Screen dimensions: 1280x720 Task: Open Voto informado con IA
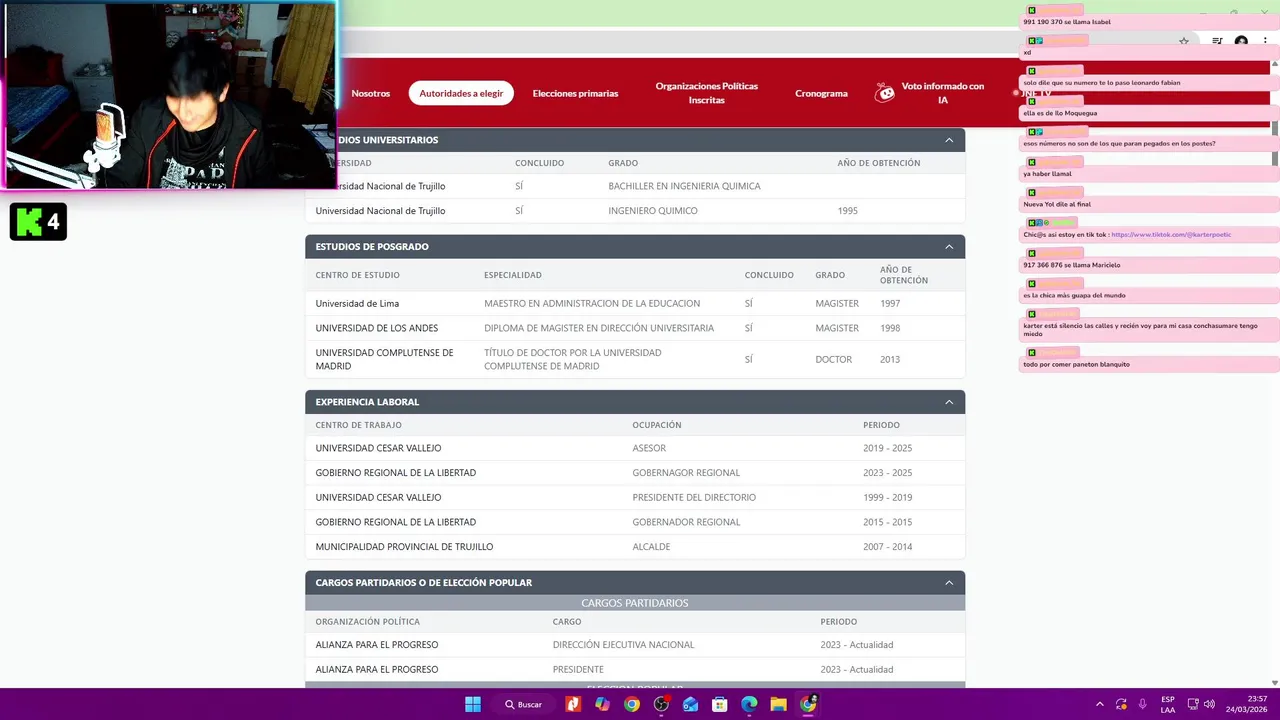click(942, 93)
